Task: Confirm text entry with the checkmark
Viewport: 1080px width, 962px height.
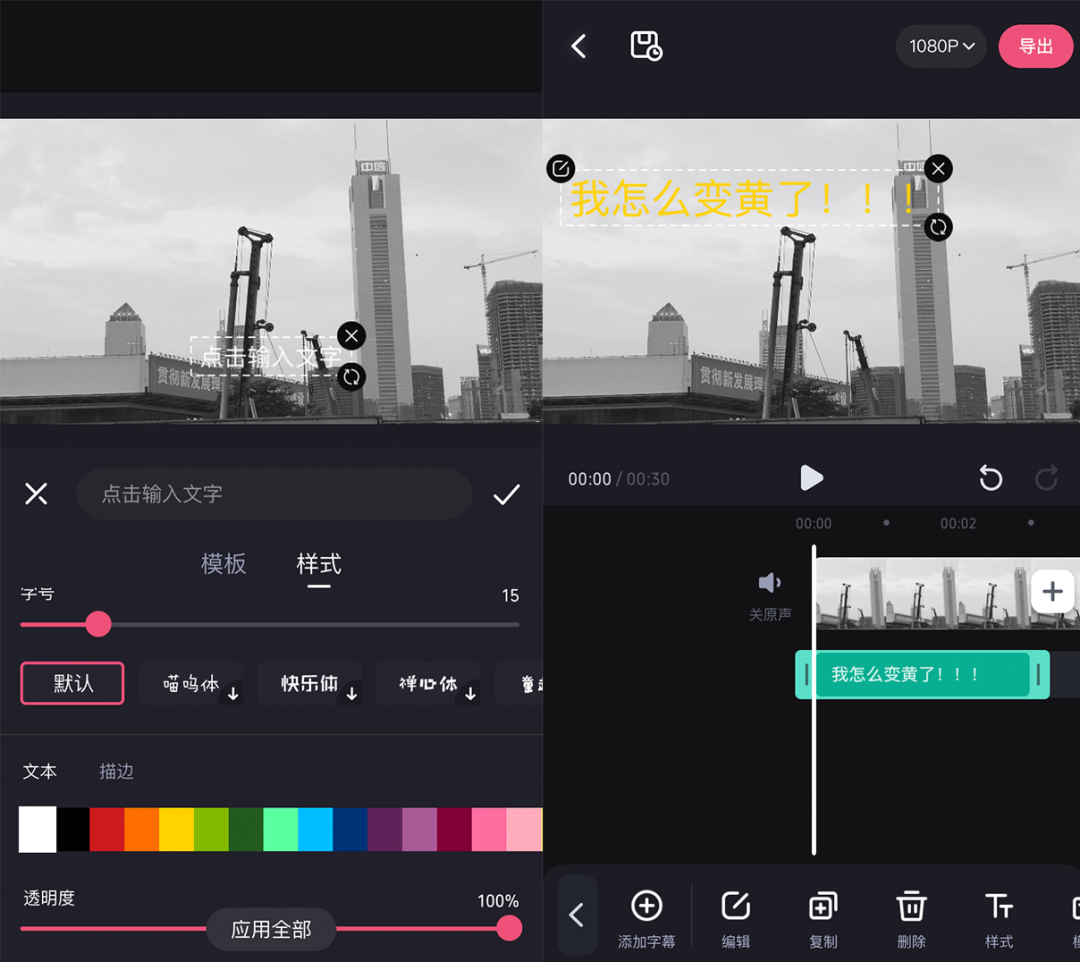Action: [x=506, y=493]
